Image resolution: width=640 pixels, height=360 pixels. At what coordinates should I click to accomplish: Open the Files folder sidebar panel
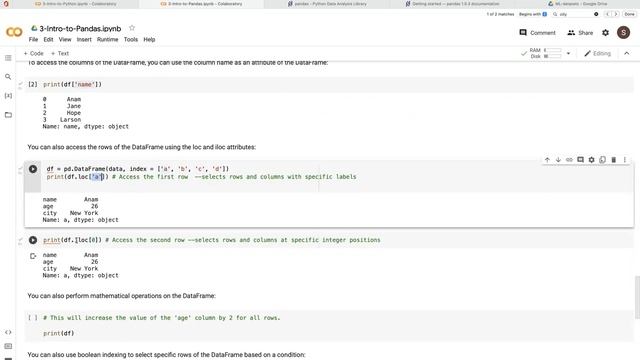(8, 115)
